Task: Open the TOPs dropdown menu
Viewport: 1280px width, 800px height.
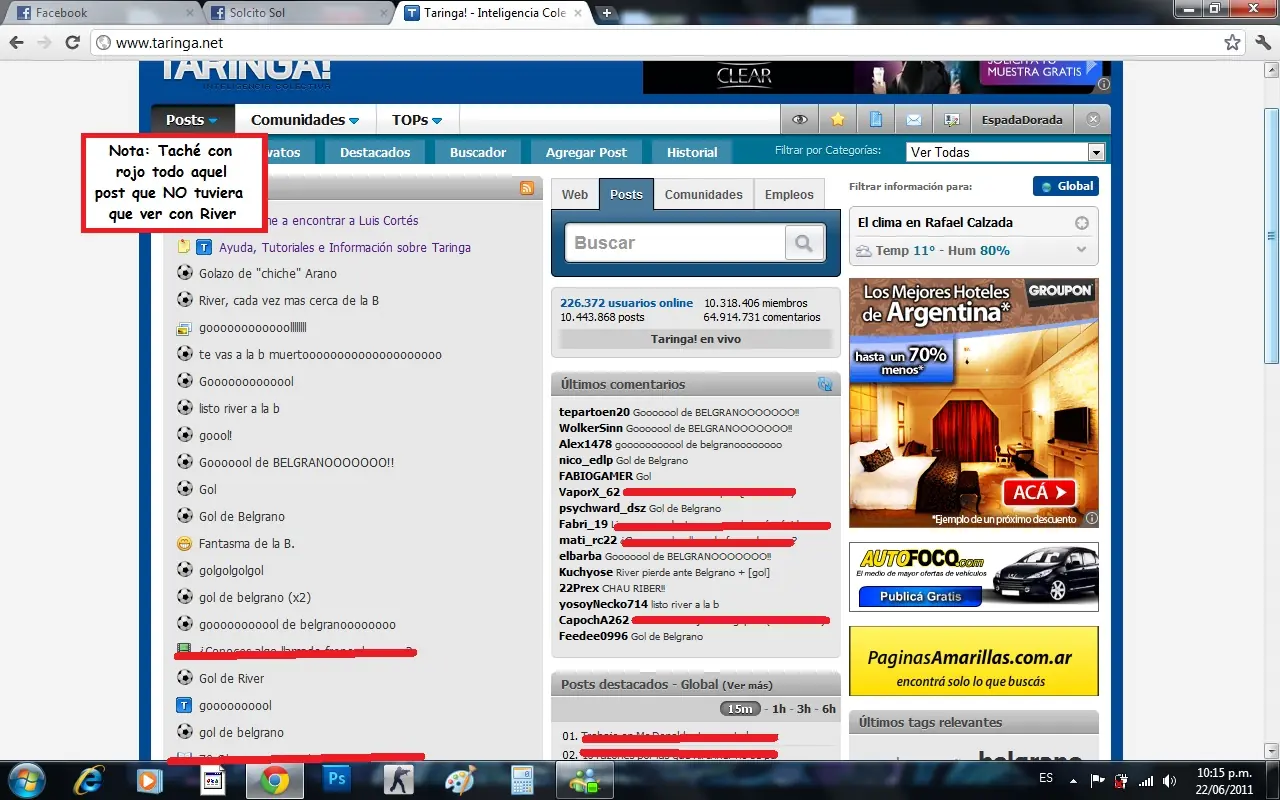Action: [417, 120]
